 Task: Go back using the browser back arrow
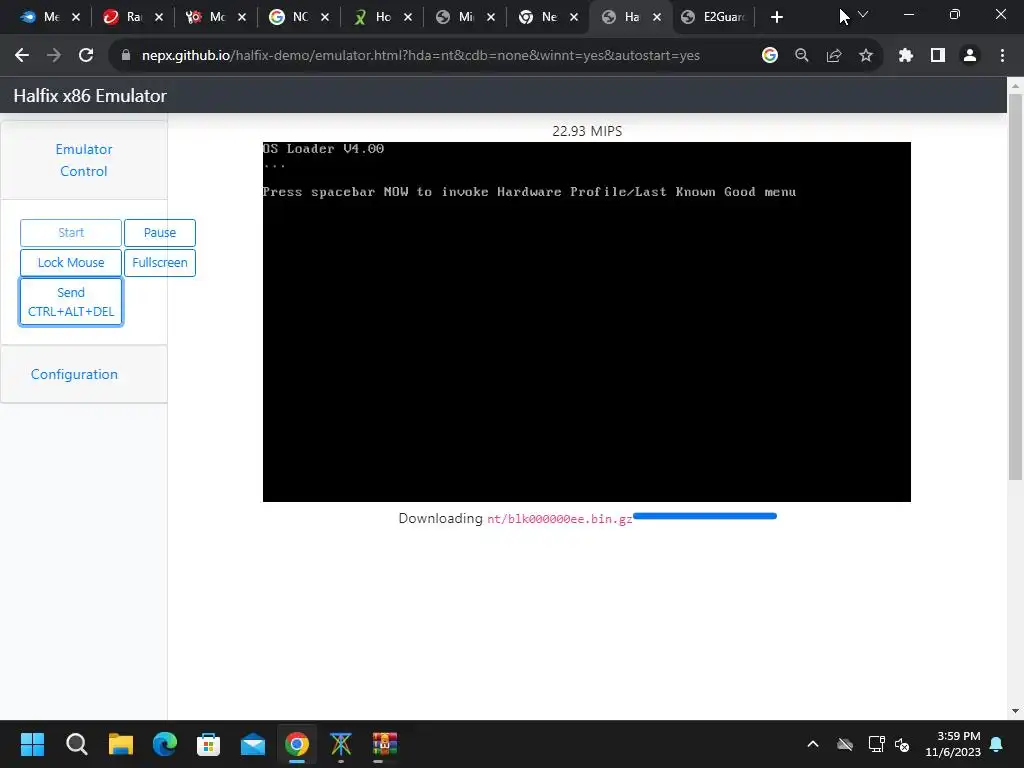coord(22,56)
